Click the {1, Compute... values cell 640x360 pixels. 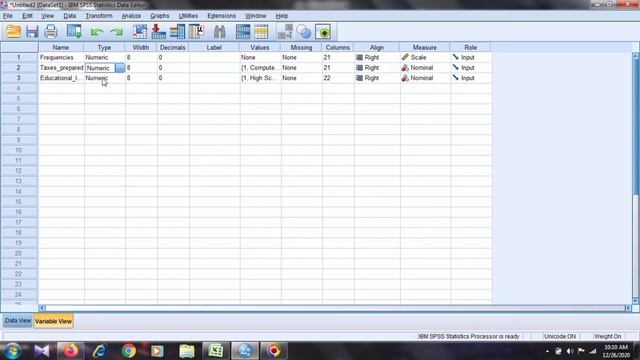(260, 68)
